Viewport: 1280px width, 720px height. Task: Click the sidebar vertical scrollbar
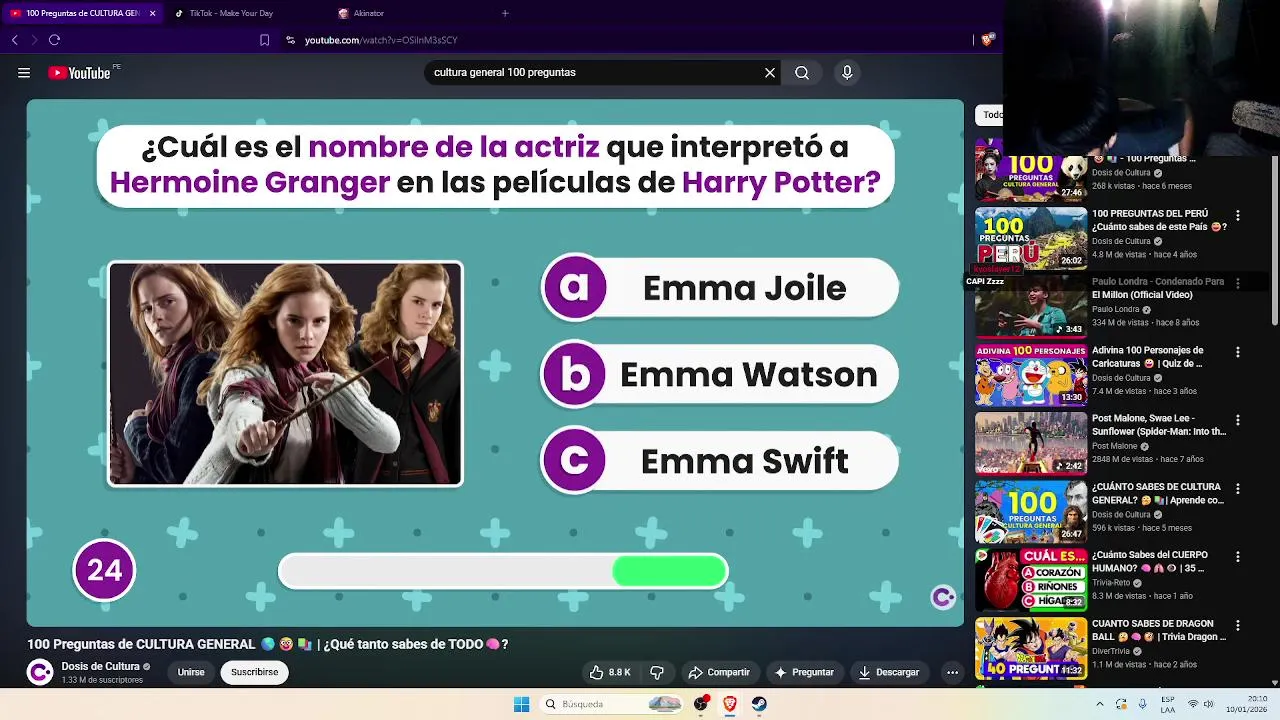[x=1274, y=240]
